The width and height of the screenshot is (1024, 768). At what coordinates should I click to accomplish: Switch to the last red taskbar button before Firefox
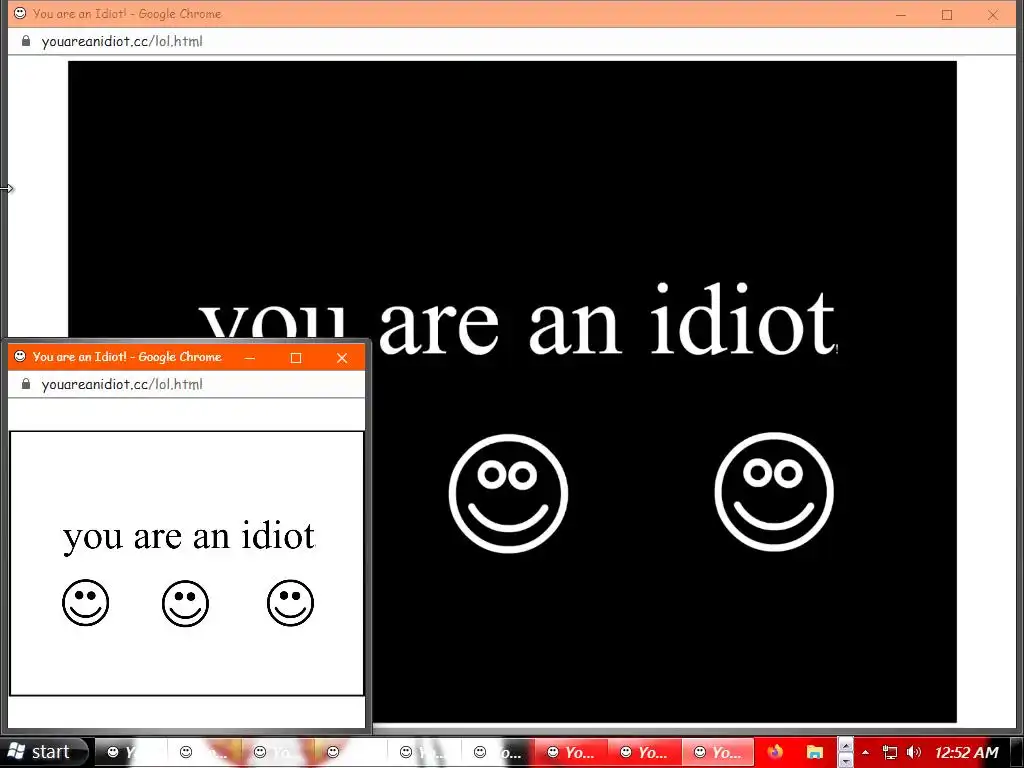point(717,752)
